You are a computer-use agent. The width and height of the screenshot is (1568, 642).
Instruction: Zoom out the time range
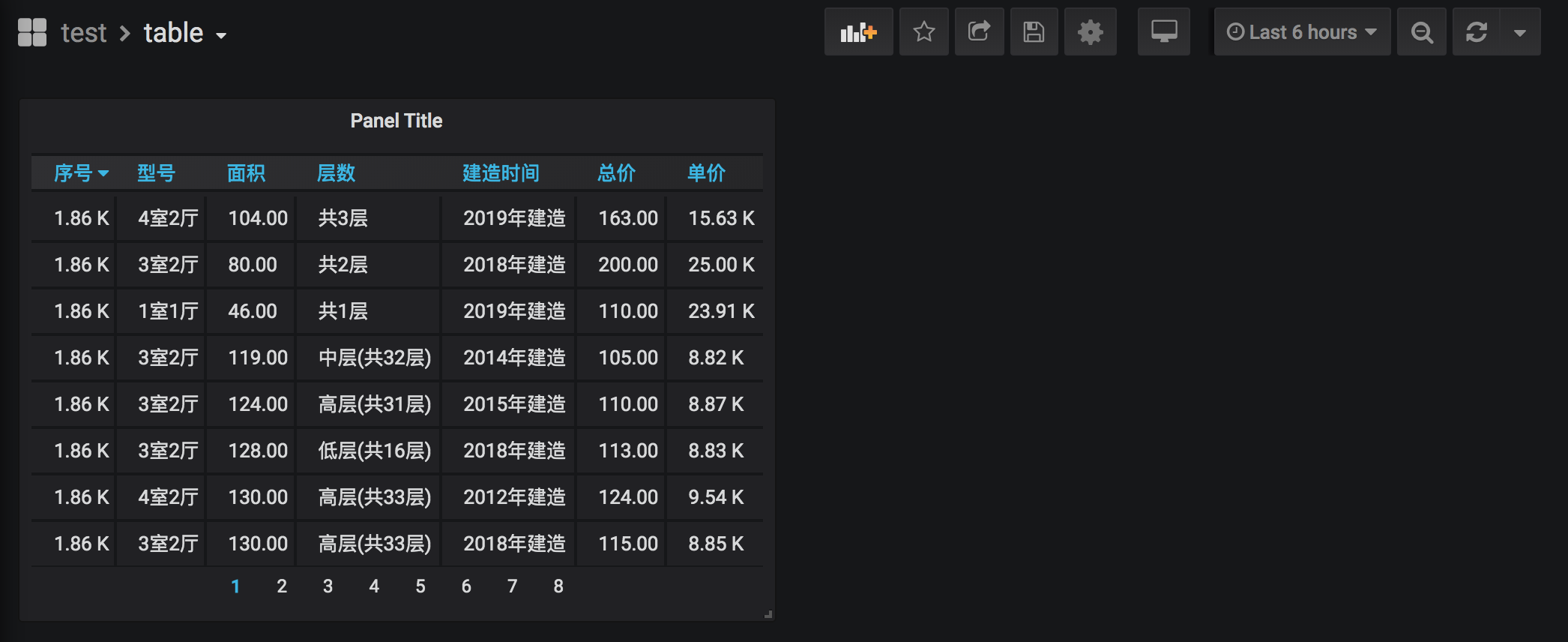click(x=1422, y=32)
